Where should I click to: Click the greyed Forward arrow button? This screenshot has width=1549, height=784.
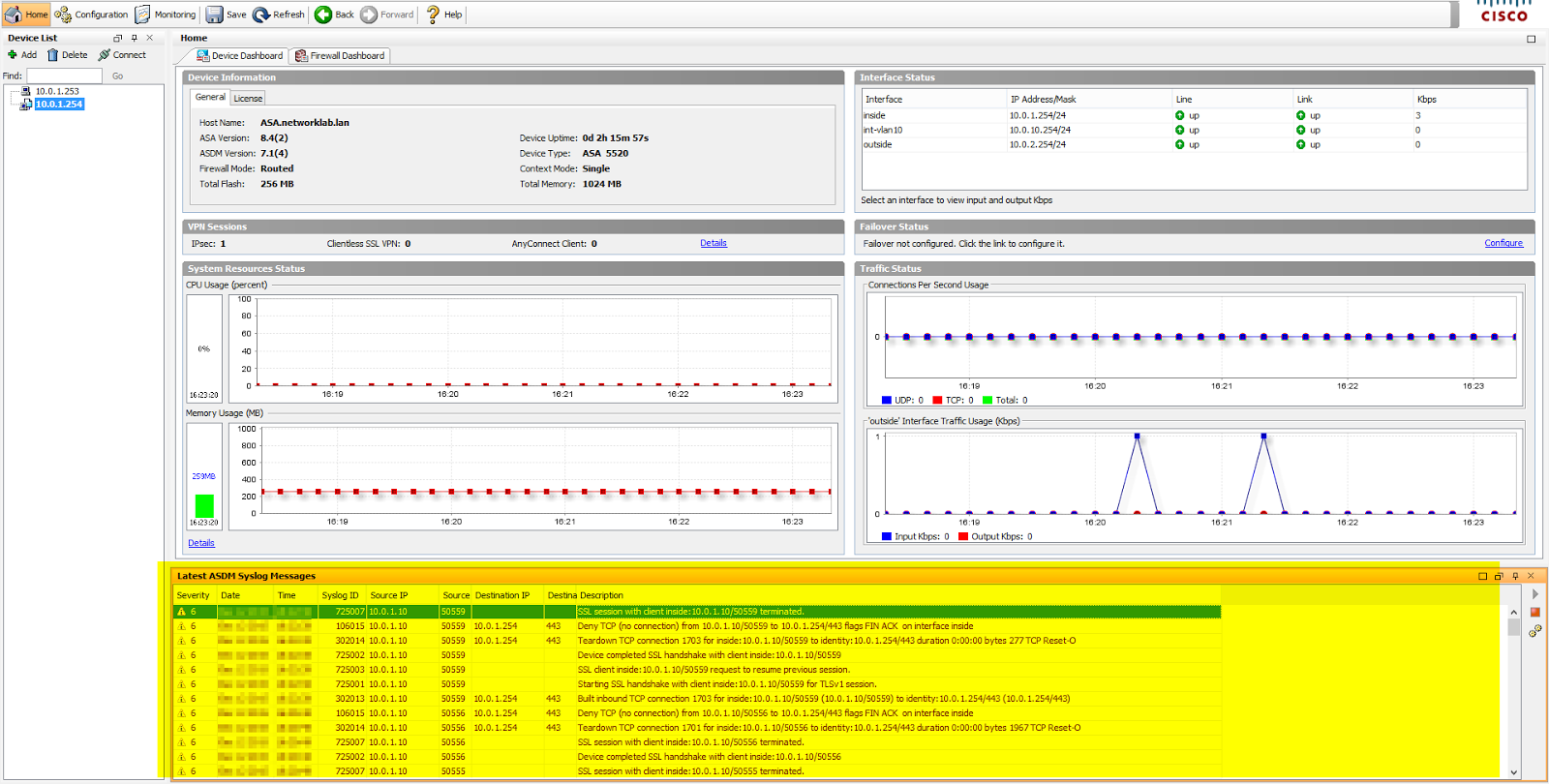pyautogui.click(x=387, y=15)
